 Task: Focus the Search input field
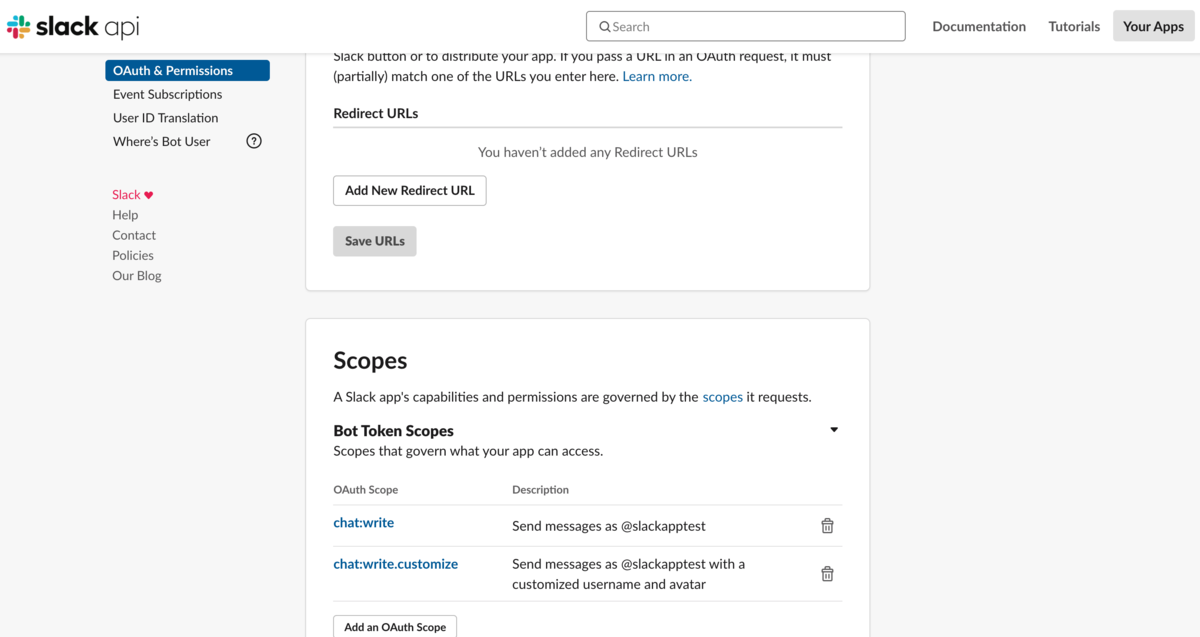[x=746, y=26]
